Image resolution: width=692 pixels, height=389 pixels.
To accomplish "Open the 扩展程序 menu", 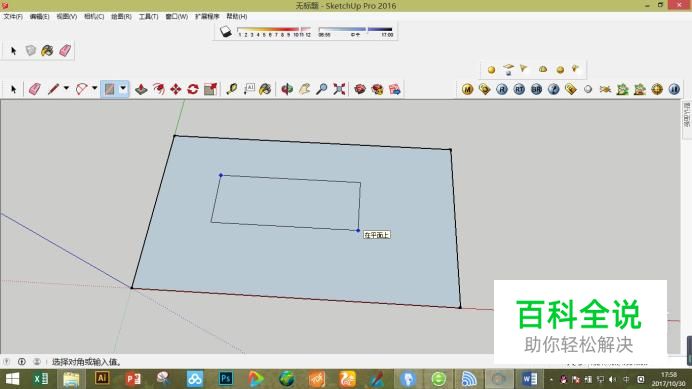I will coord(207,16).
